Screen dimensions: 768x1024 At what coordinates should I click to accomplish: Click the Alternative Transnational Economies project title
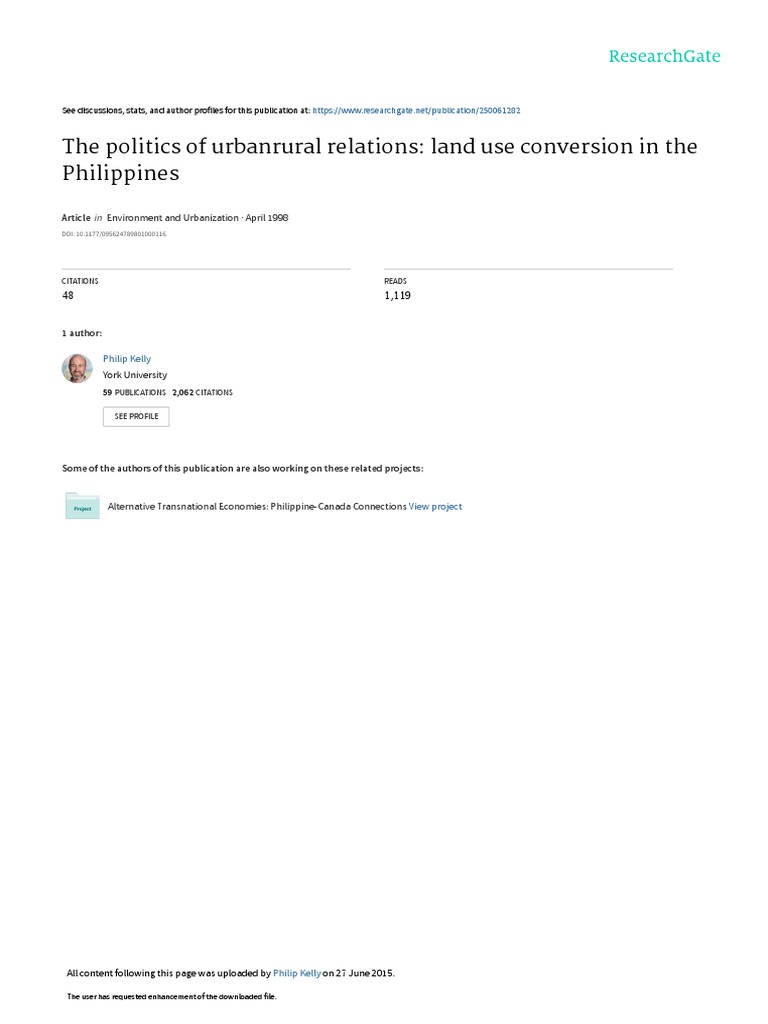point(257,506)
